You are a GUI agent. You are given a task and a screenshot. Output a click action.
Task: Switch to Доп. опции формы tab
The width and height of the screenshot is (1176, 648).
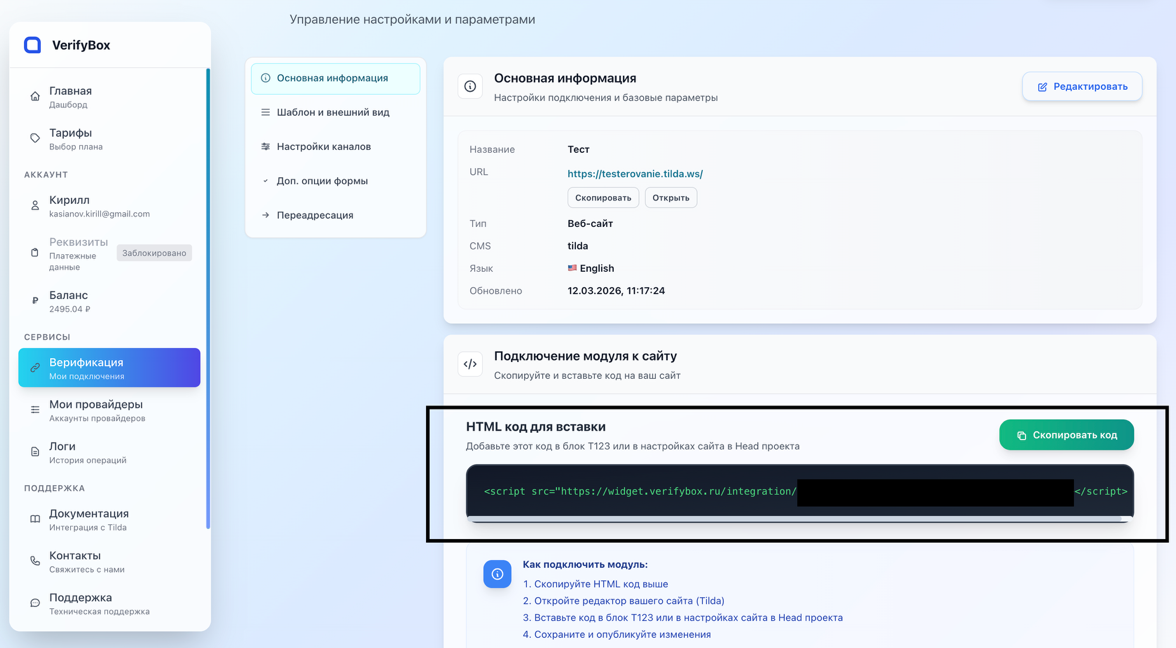[335, 181]
